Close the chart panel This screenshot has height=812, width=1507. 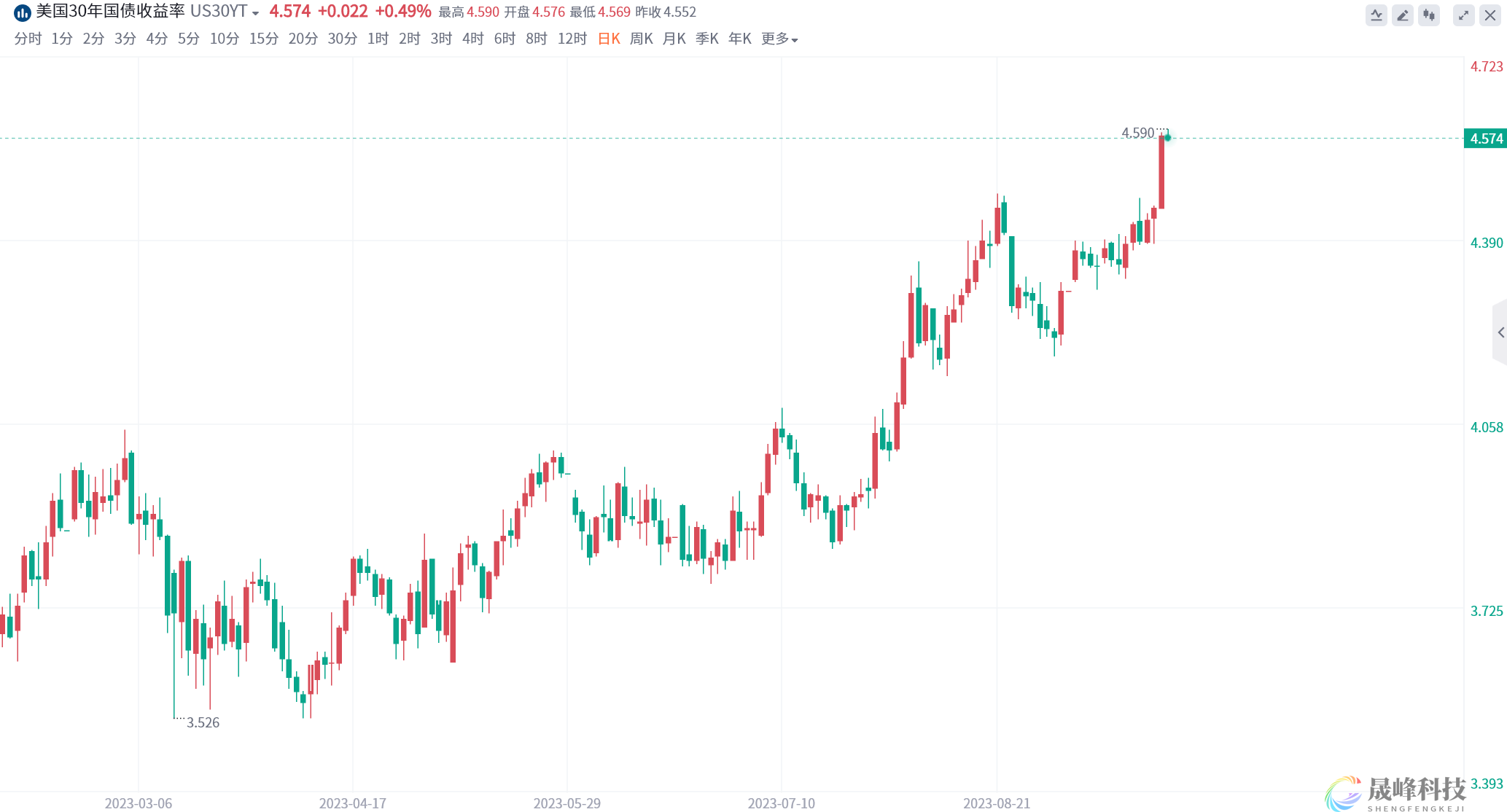click(x=1490, y=15)
